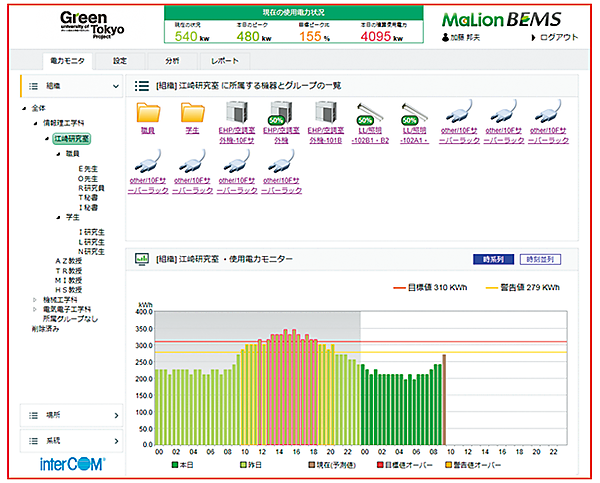600x483 pixels.
Task: Click the 目標値オーバー red legend swatch
Action: click(380, 465)
